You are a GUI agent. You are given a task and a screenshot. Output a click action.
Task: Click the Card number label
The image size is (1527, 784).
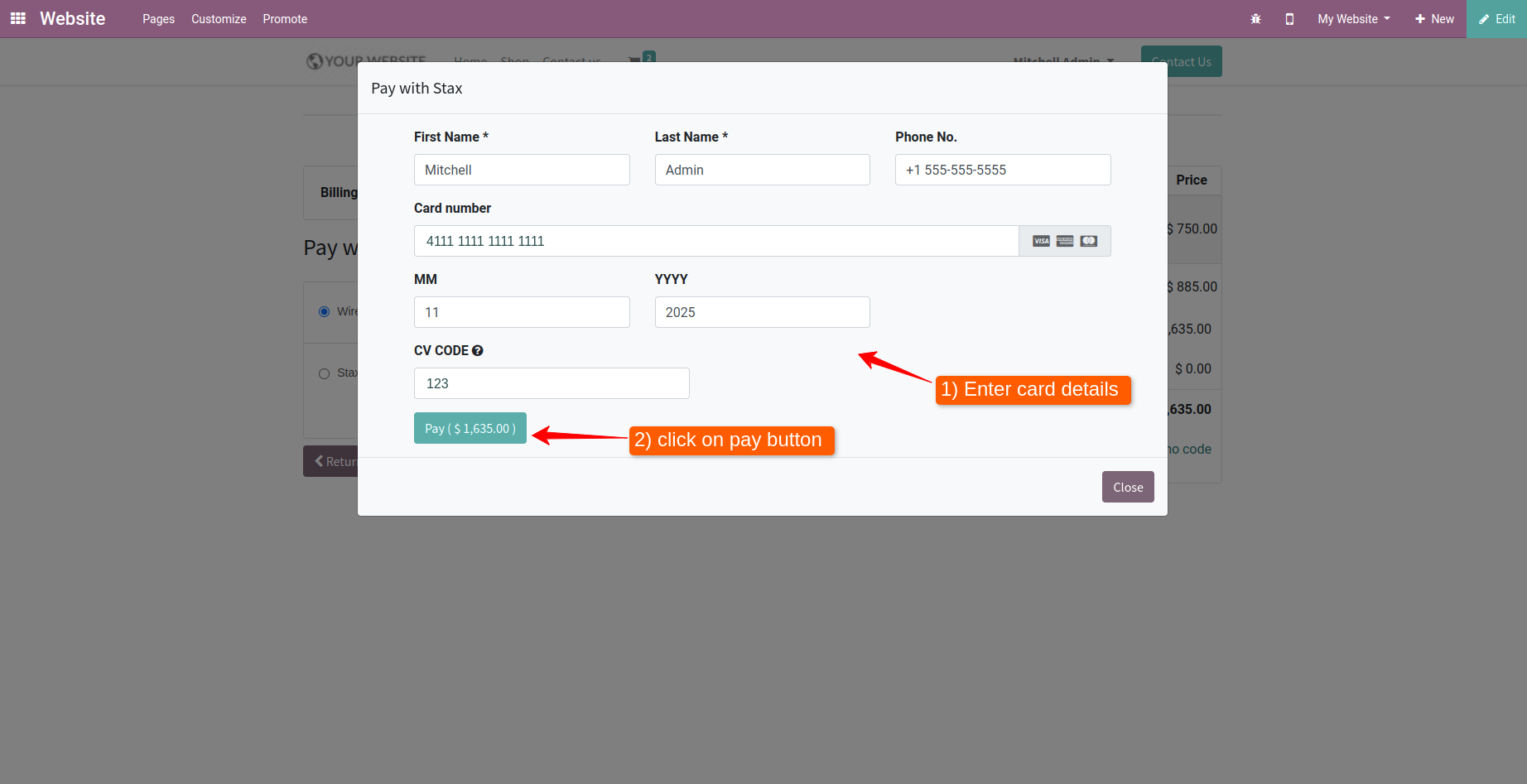click(x=452, y=208)
